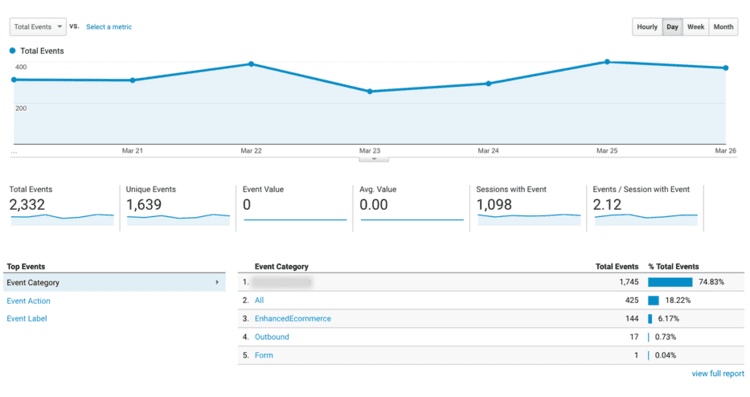The height and width of the screenshot is (397, 750).
Task: Click the Mar 26 data point on chart
Action: [x=726, y=68]
